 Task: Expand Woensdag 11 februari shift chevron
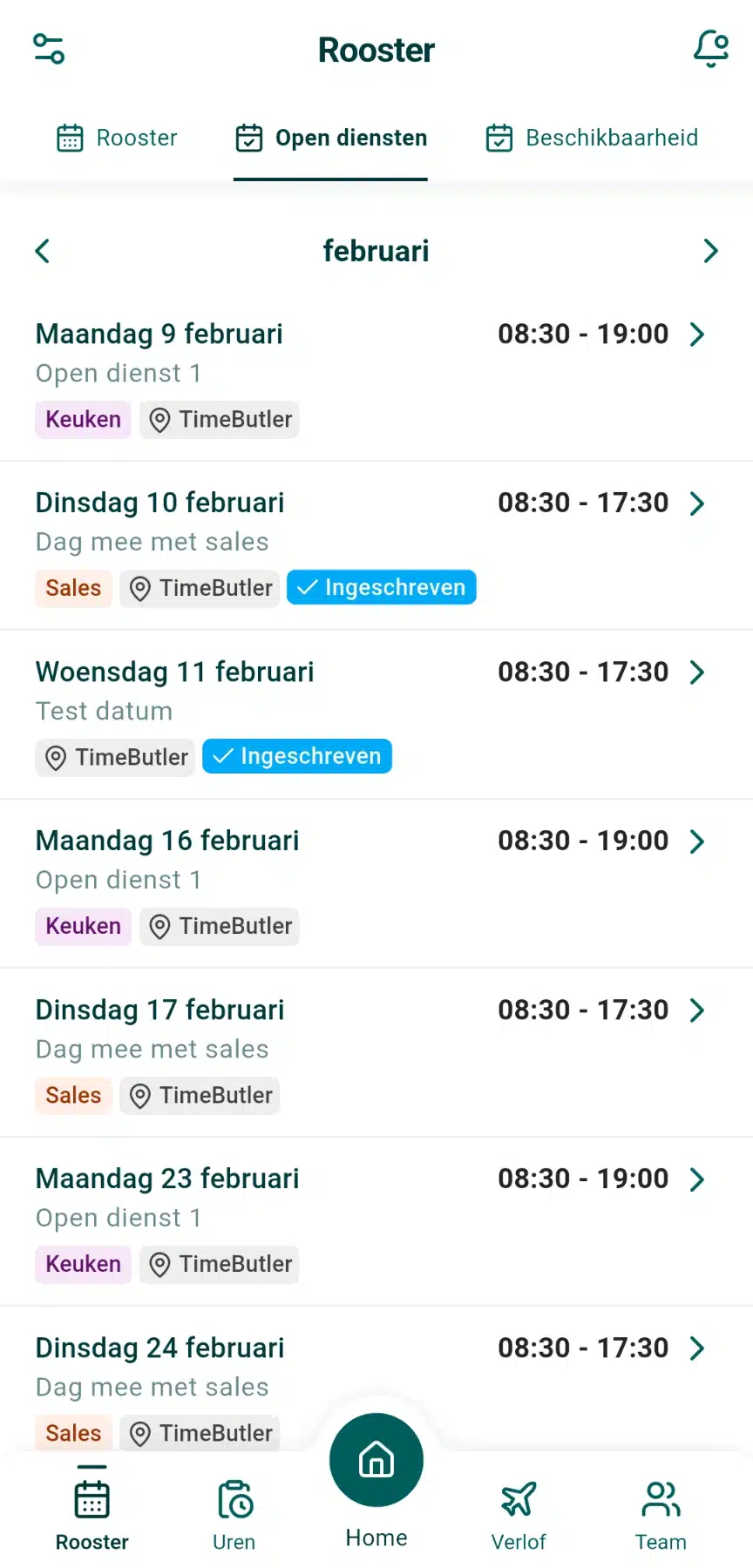coord(696,672)
